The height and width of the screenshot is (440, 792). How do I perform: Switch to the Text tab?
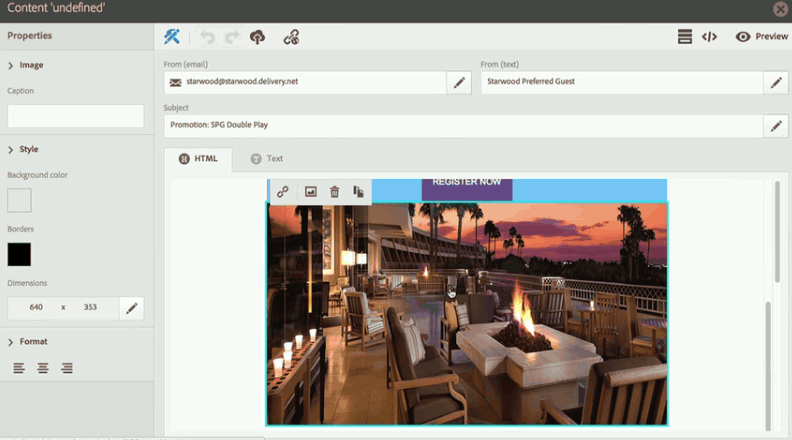pos(267,159)
